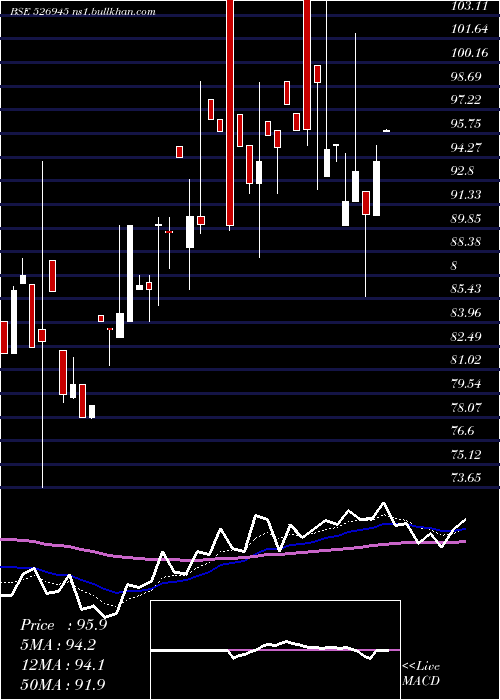Click the 5MA : 94.2 readout
Screen dimensions: 500x700
pos(58,645)
